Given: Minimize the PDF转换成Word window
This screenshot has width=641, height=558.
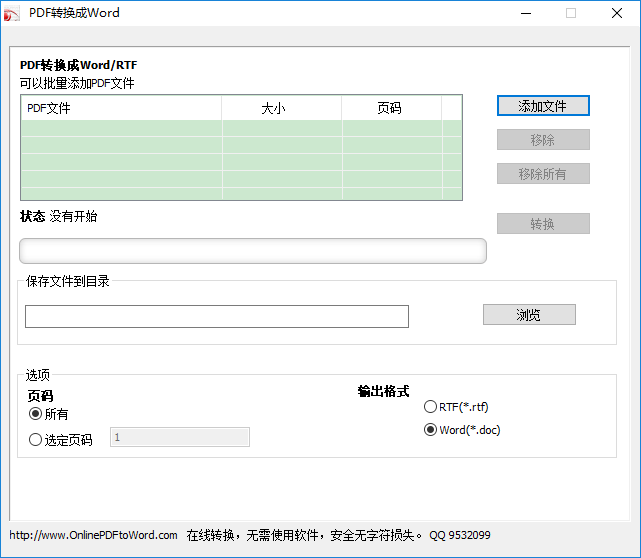Looking at the screenshot, I should [x=526, y=13].
